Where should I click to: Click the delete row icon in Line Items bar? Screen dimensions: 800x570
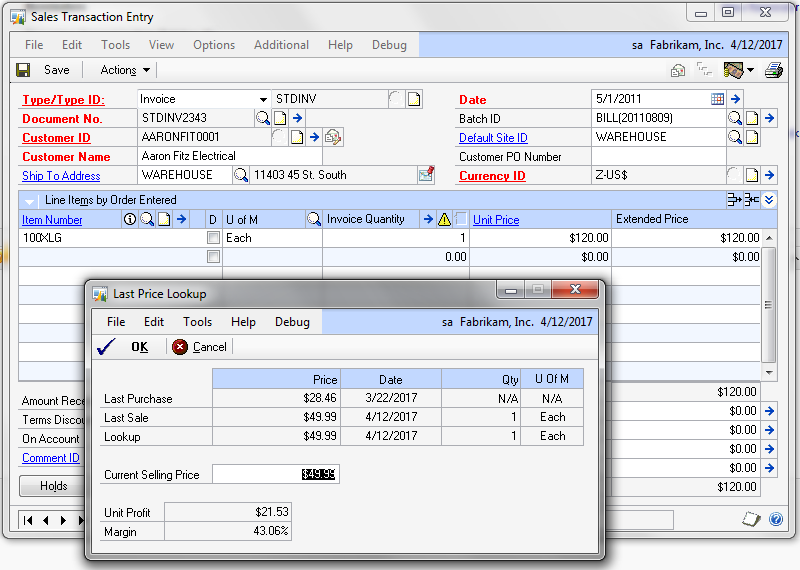click(x=752, y=200)
